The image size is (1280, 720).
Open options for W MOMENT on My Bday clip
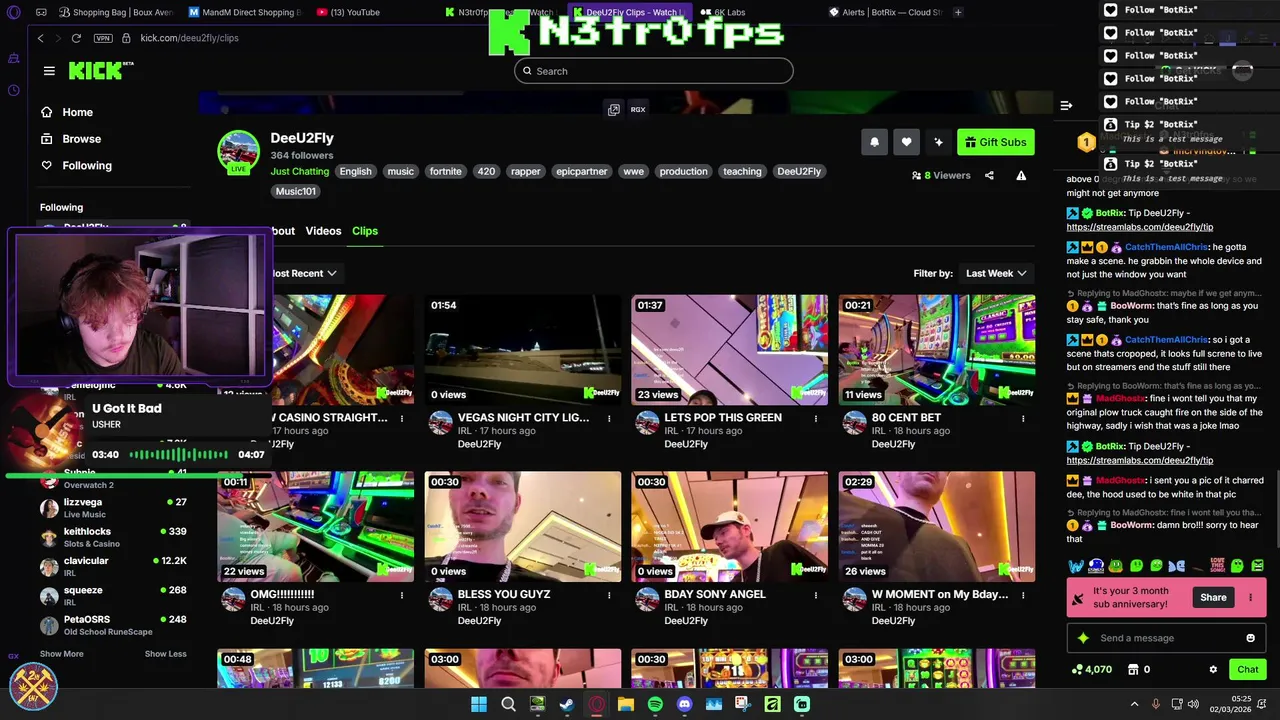(1023, 595)
